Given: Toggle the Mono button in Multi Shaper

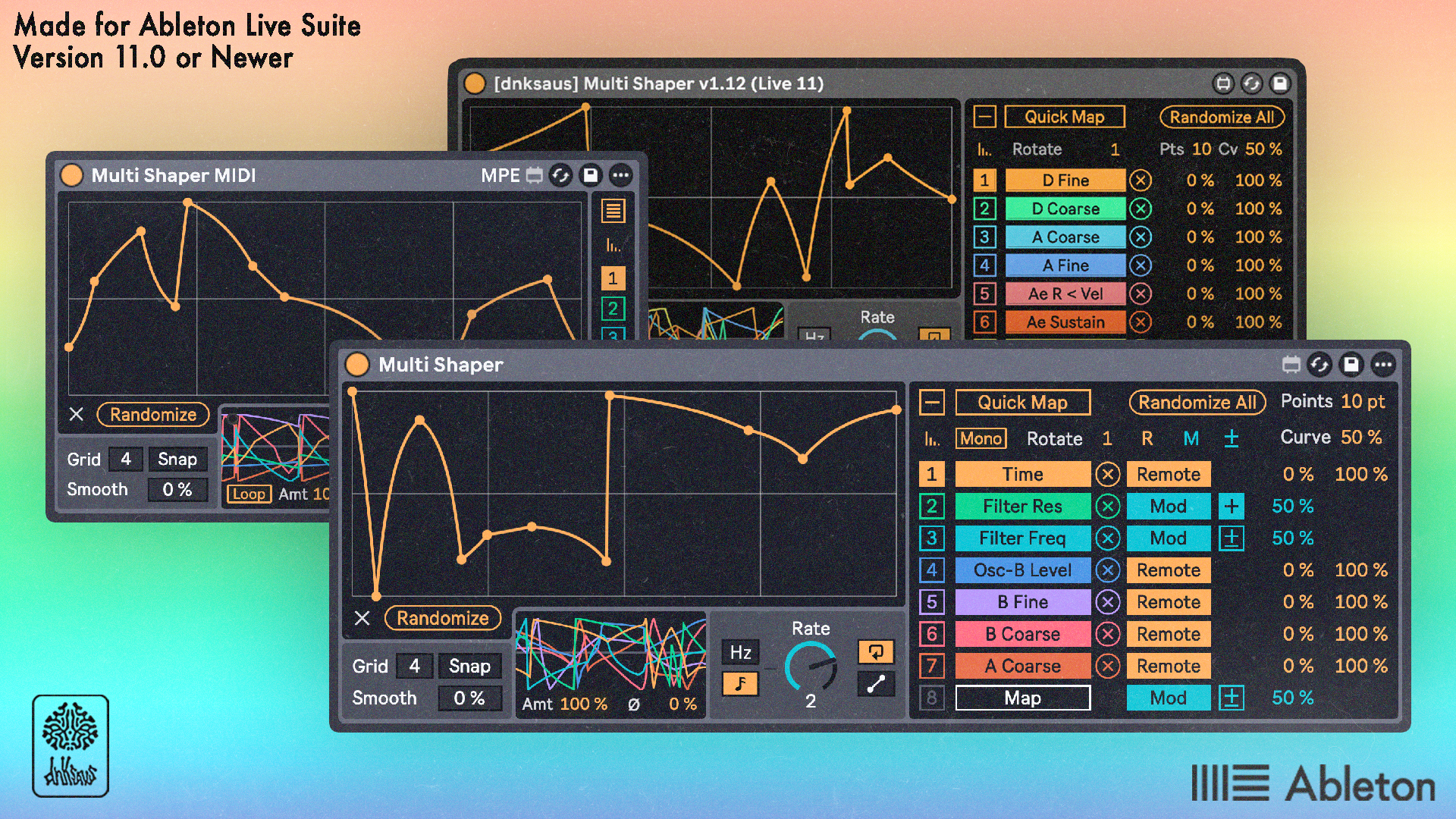Looking at the screenshot, I should [x=981, y=438].
